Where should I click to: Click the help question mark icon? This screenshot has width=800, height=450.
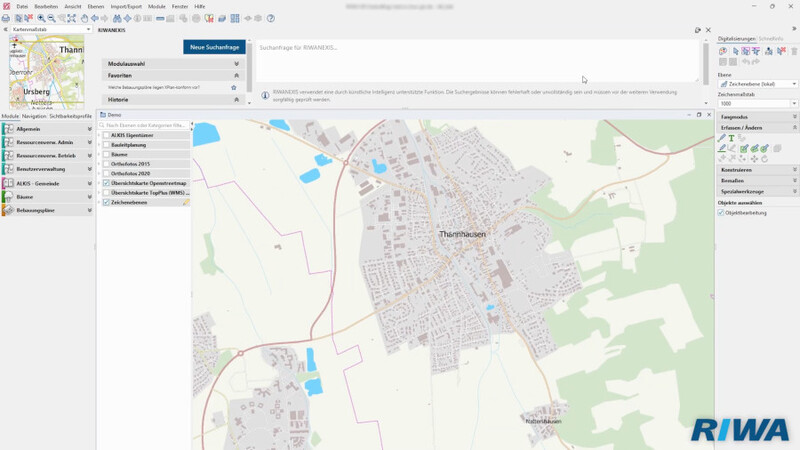[271, 18]
